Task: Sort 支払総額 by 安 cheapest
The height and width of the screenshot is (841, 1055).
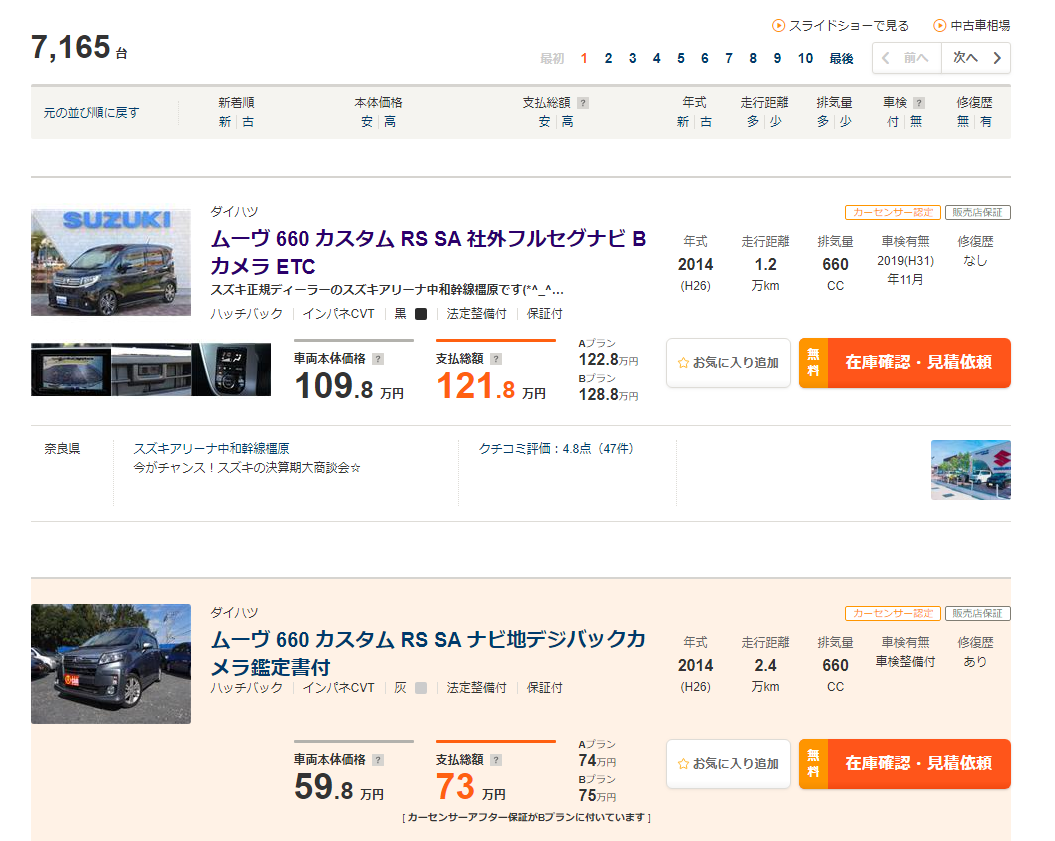Action: click(x=544, y=122)
